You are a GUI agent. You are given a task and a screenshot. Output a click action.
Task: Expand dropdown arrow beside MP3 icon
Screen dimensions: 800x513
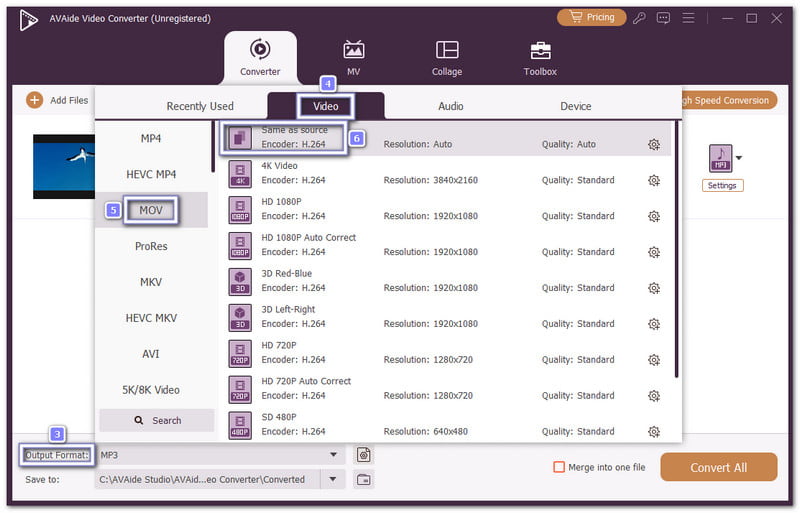coord(739,158)
